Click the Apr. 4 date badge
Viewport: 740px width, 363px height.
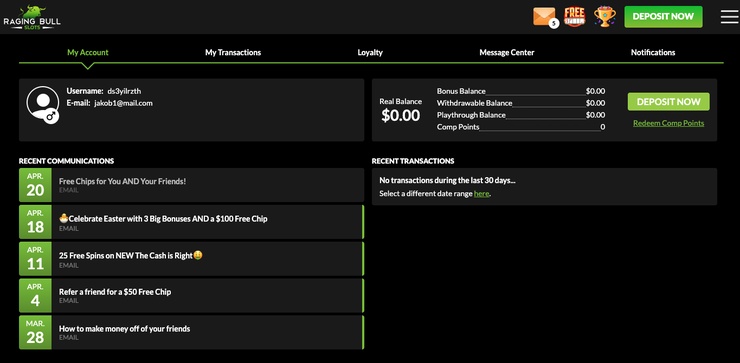(35, 295)
